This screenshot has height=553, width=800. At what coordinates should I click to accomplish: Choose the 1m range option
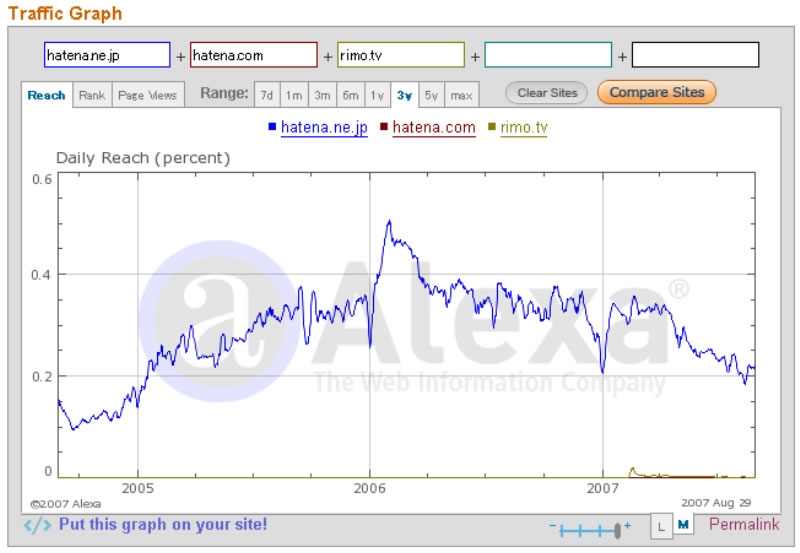[x=294, y=95]
